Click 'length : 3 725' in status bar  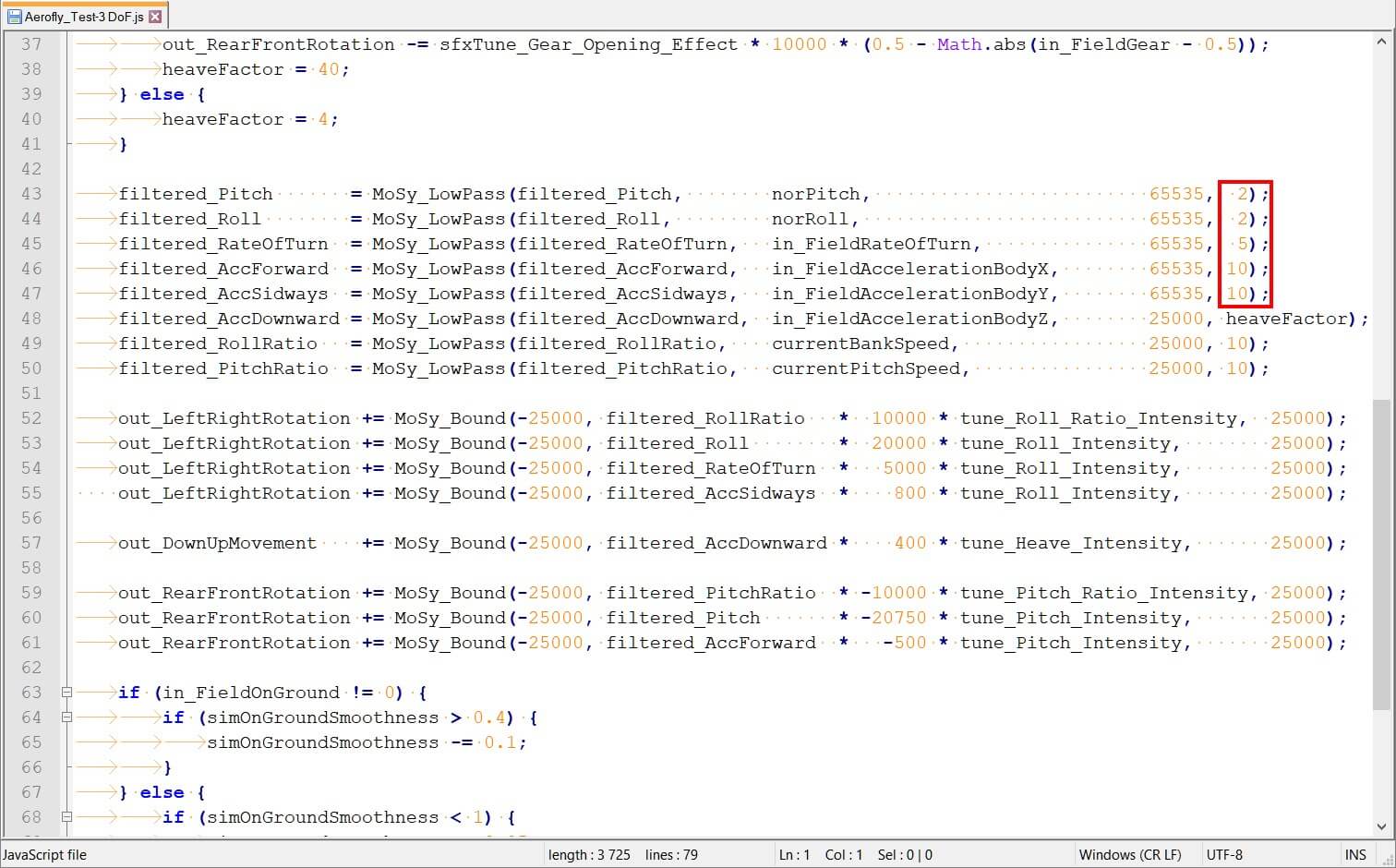[x=589, y=855]
